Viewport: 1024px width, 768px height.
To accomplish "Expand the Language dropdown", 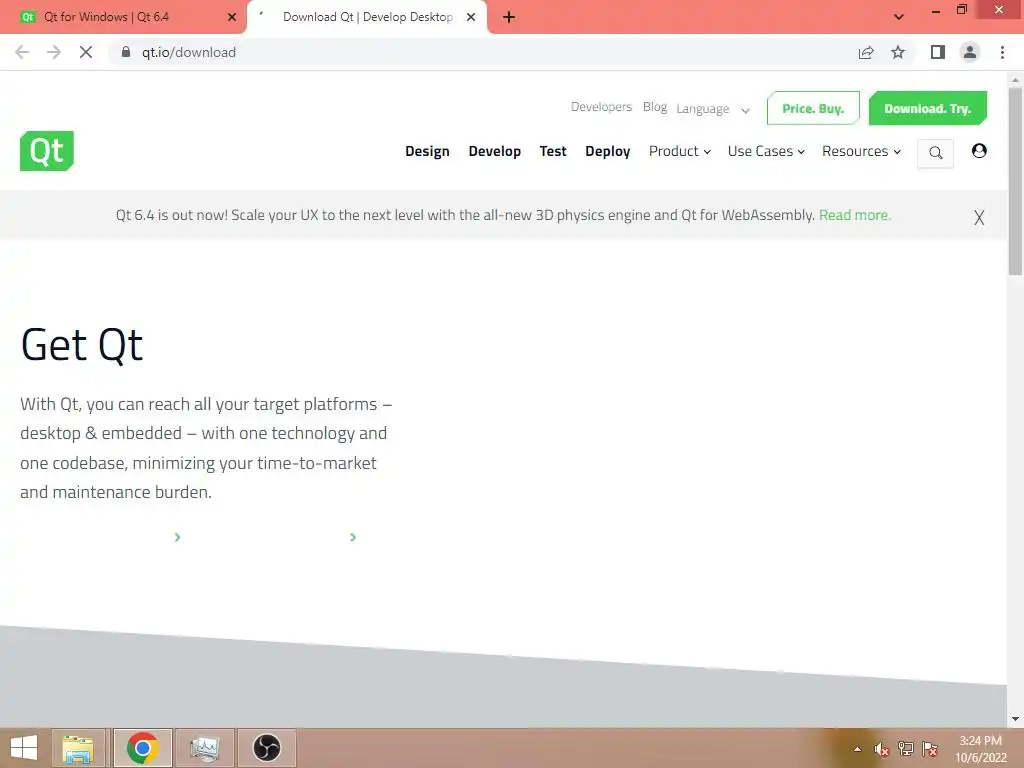I will [x=712, y=109].
